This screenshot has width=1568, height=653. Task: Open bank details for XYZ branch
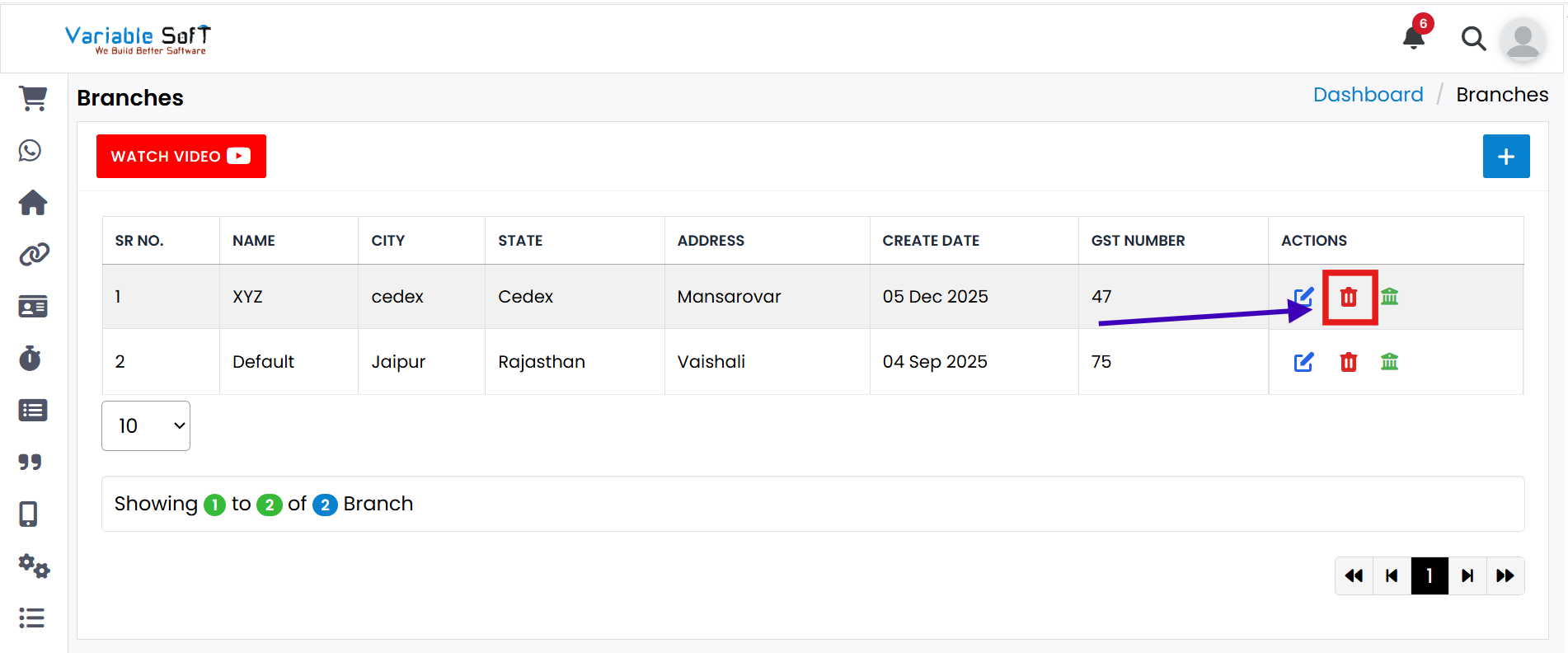pyautogui.click(x=1389, y=297)
